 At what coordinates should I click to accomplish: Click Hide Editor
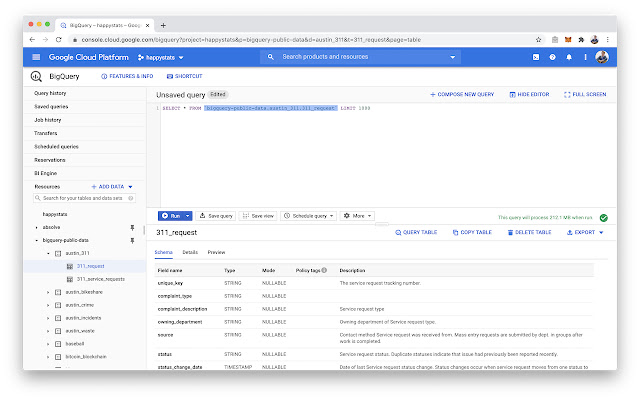pos(529,94)
